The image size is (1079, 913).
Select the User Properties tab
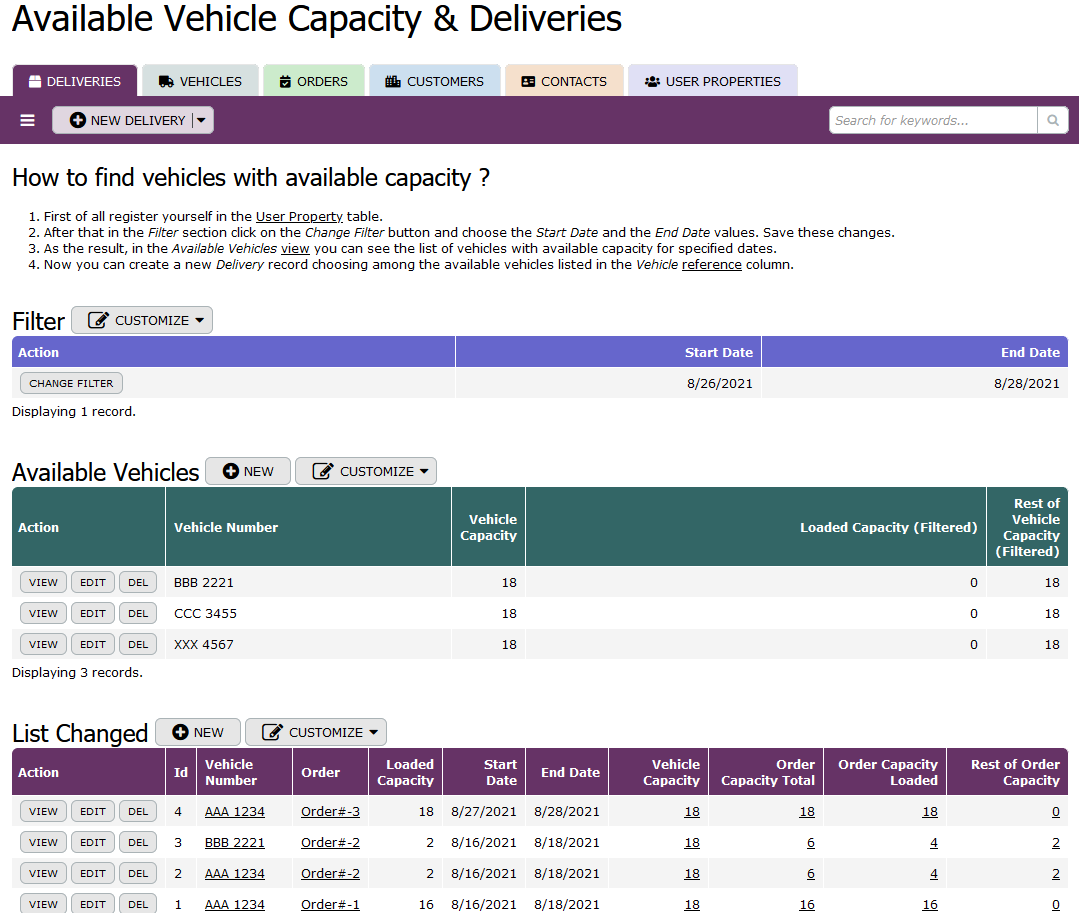(712, 81)
